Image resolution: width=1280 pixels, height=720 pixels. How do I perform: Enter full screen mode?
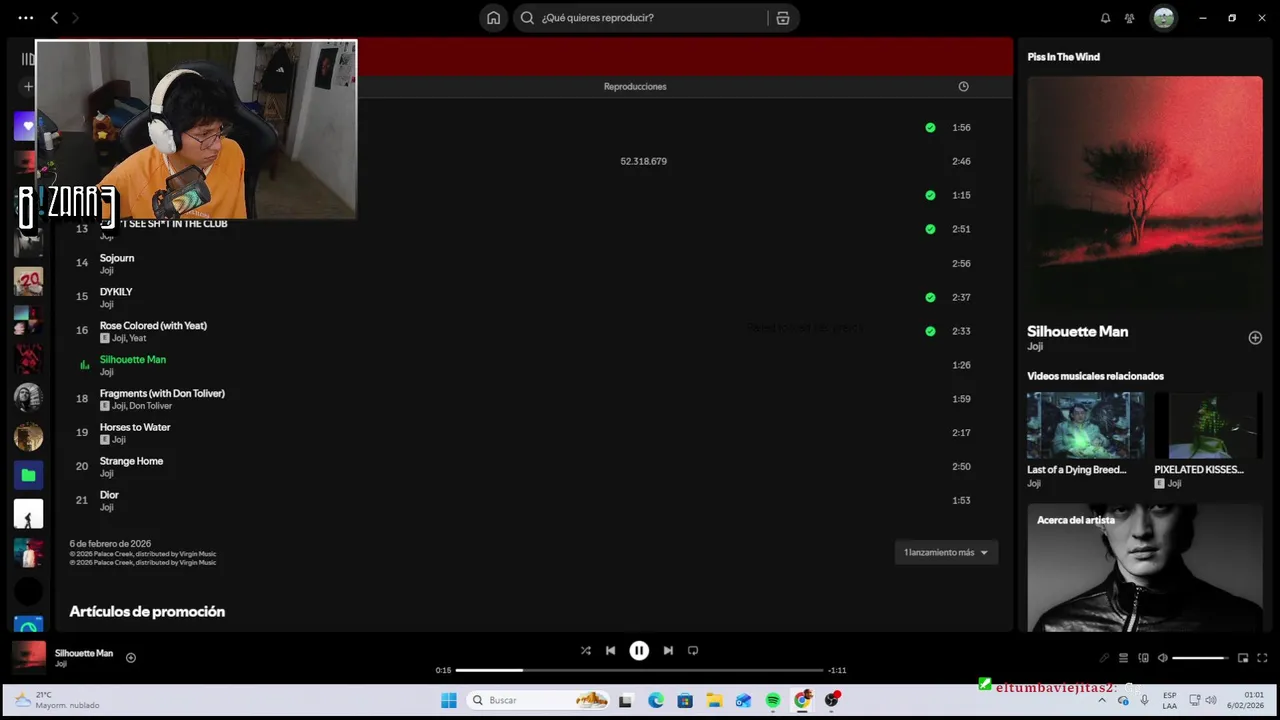pos(1262,658)
